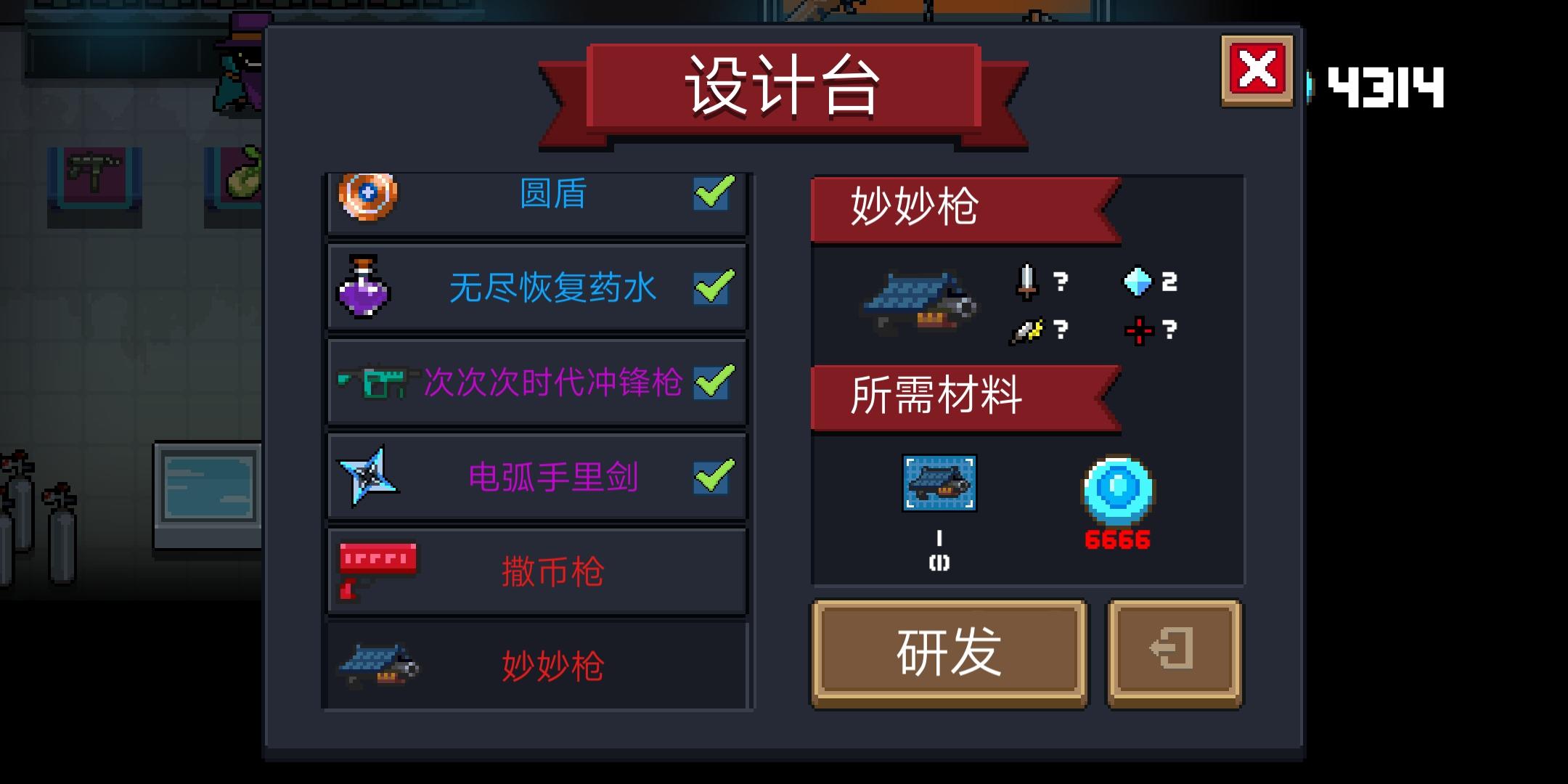
Task: Click the green submachine gun icon
Action: (x=378, y=382)
